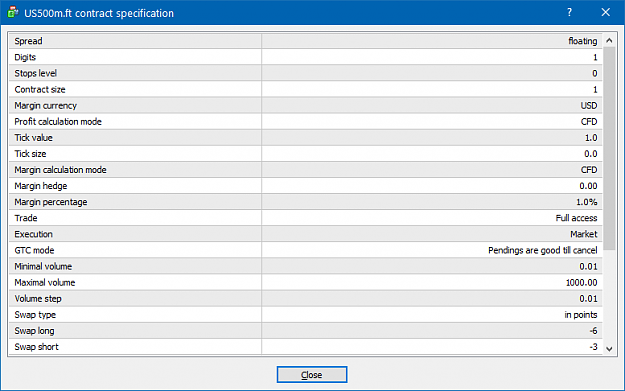Image resolution: width=625 pixels, height=391 pixels.
Task: Select the Swap long row label
Action: coord(34,331)
